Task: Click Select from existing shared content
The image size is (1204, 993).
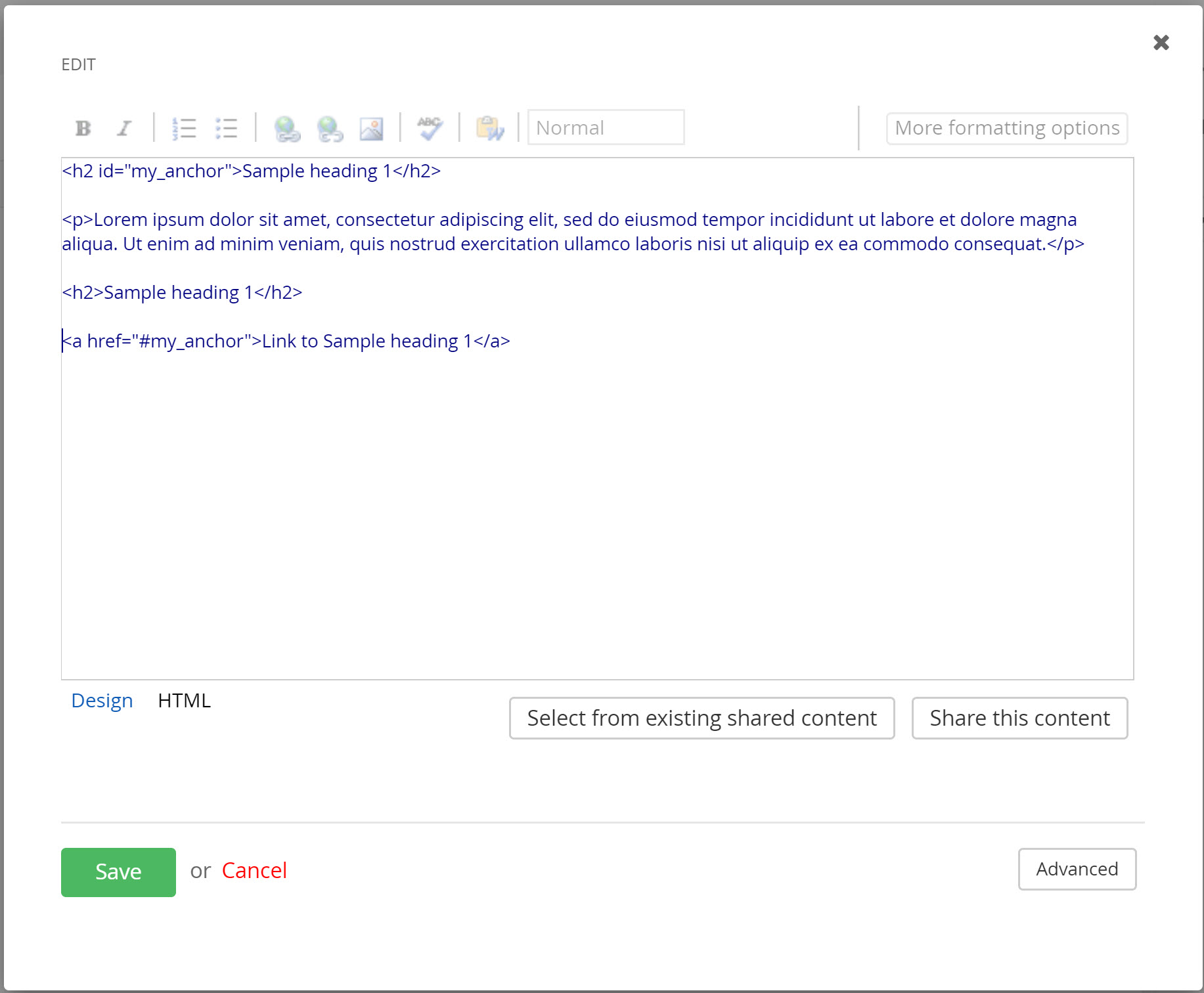Action: (702, 718)
